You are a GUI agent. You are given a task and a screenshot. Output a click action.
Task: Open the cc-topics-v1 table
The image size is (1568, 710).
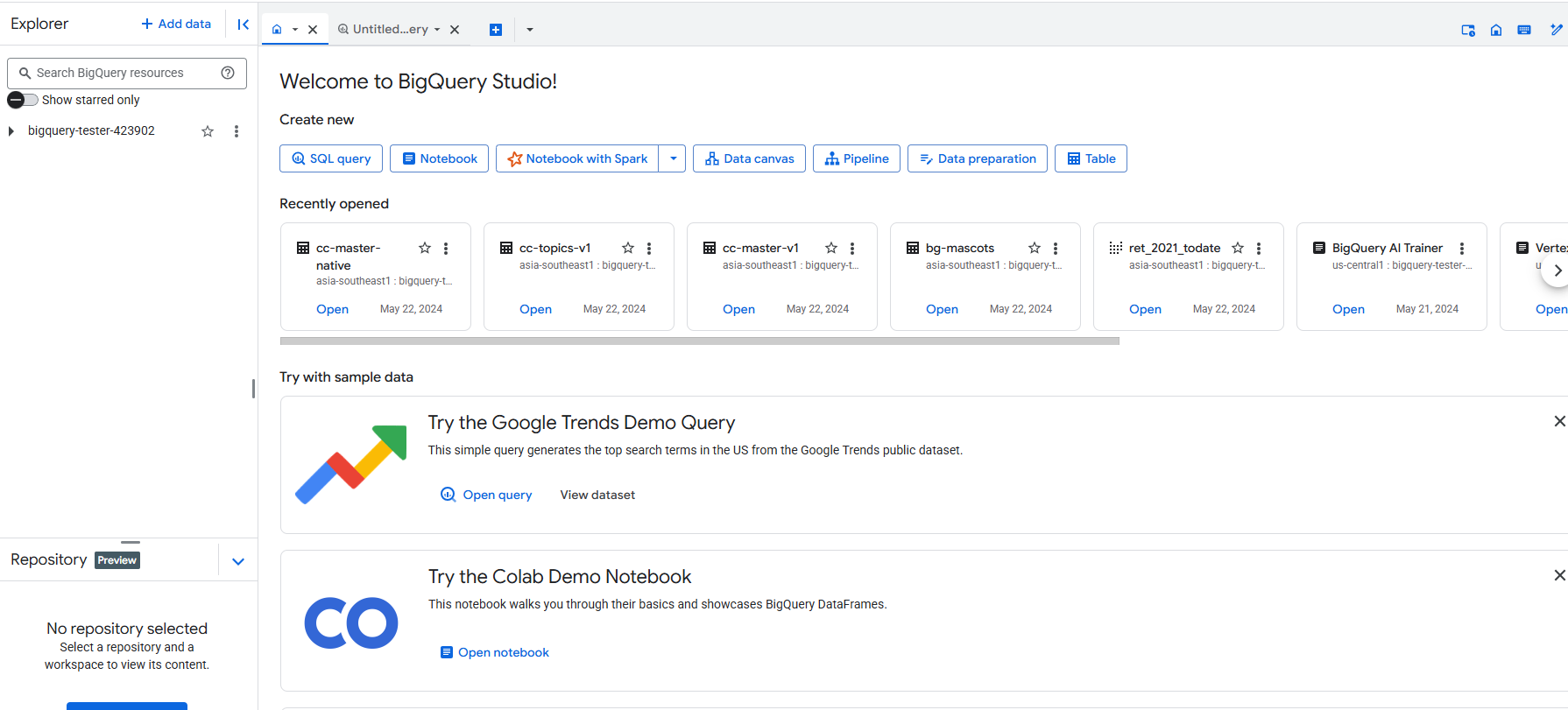click(x=536, y=309)
